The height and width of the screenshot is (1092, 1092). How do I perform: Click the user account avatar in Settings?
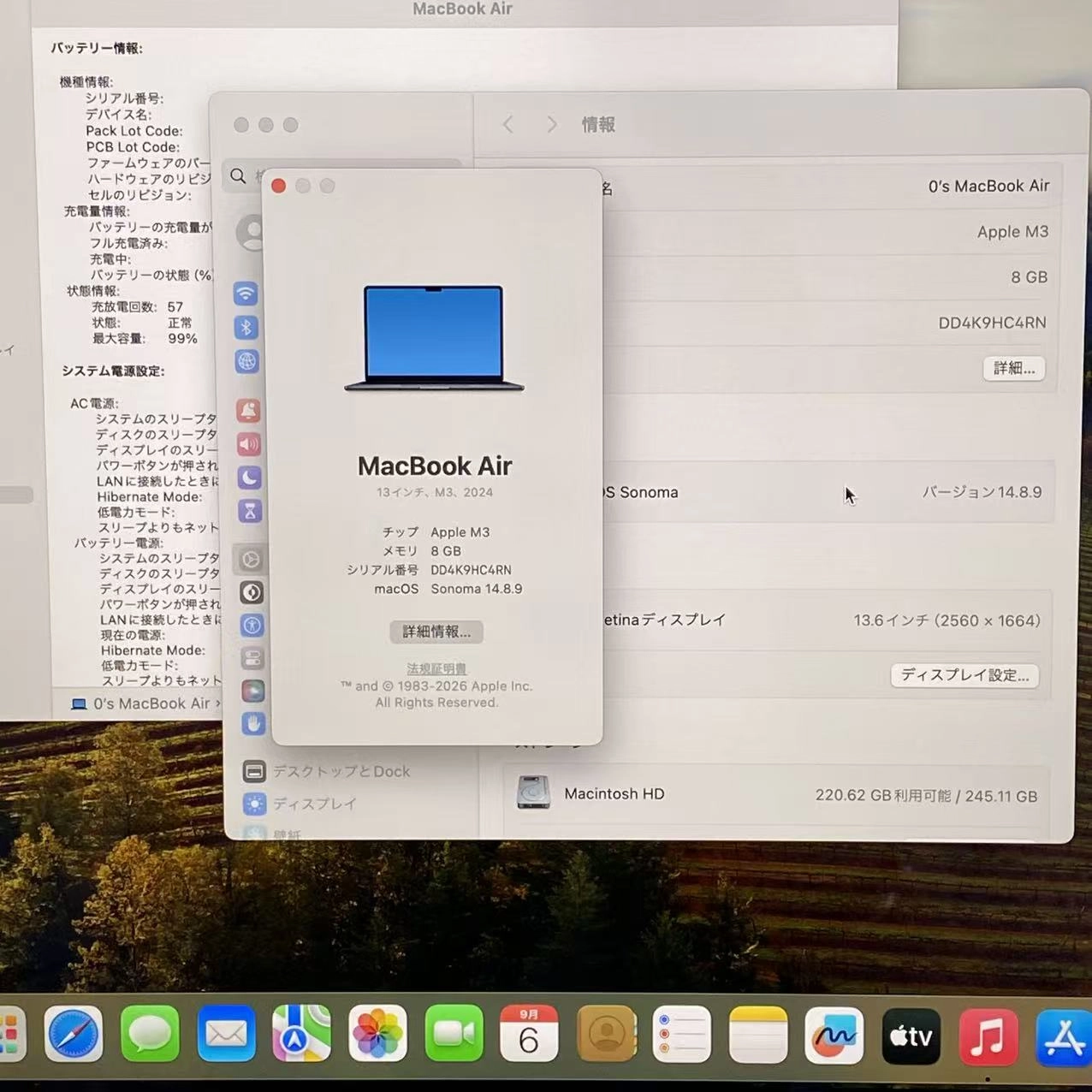point(252,232)
